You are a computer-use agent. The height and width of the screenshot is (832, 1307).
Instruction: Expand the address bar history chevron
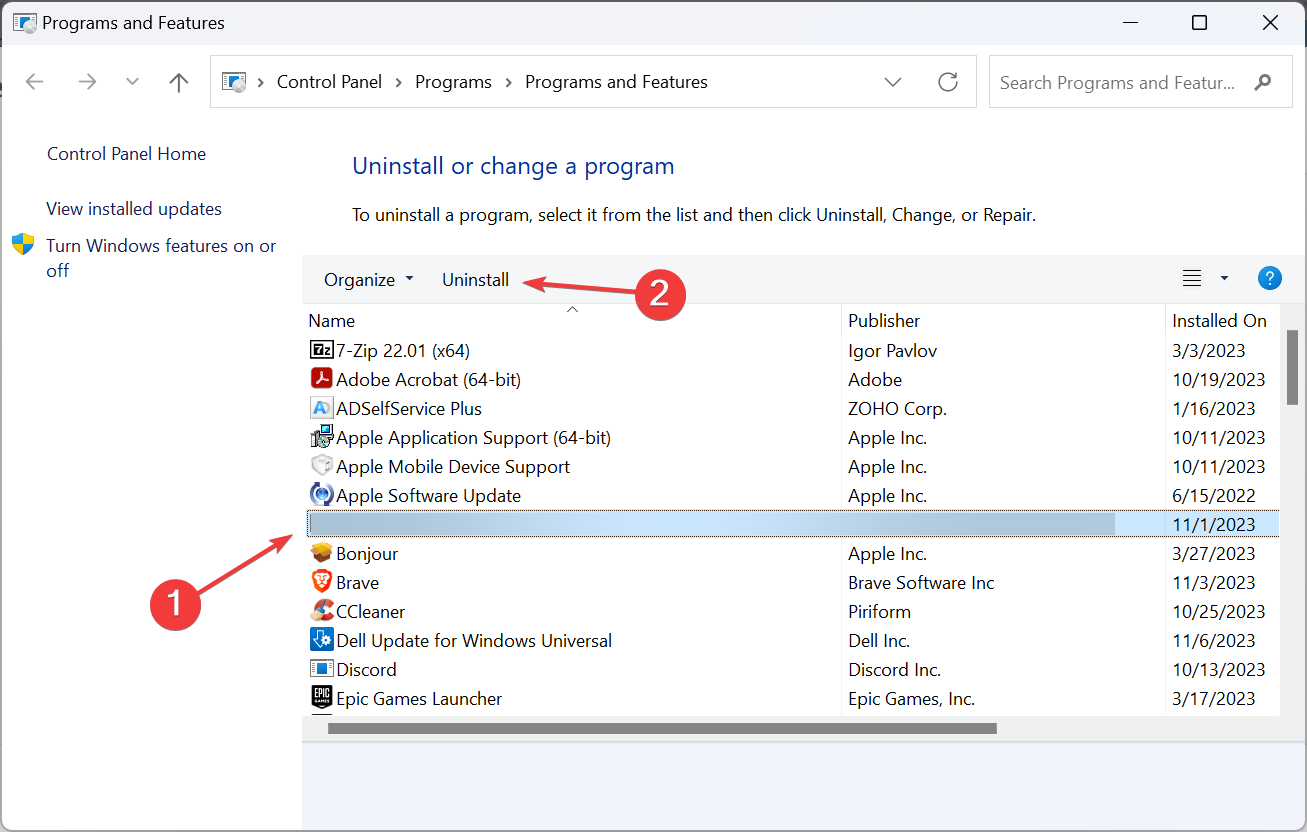pyautogui.click(x=894, y=82)
